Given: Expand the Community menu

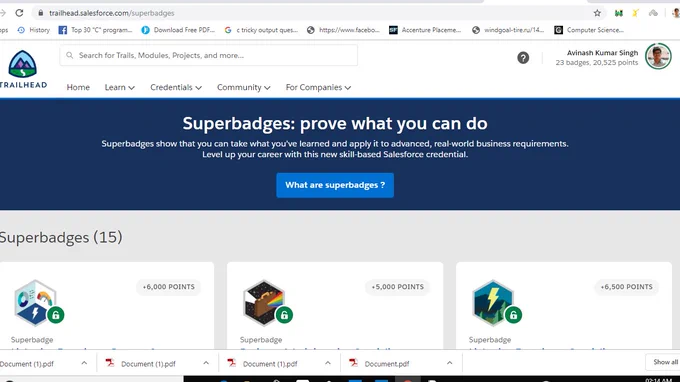Looking at the screenshot, I should click(x=244, y=87).
